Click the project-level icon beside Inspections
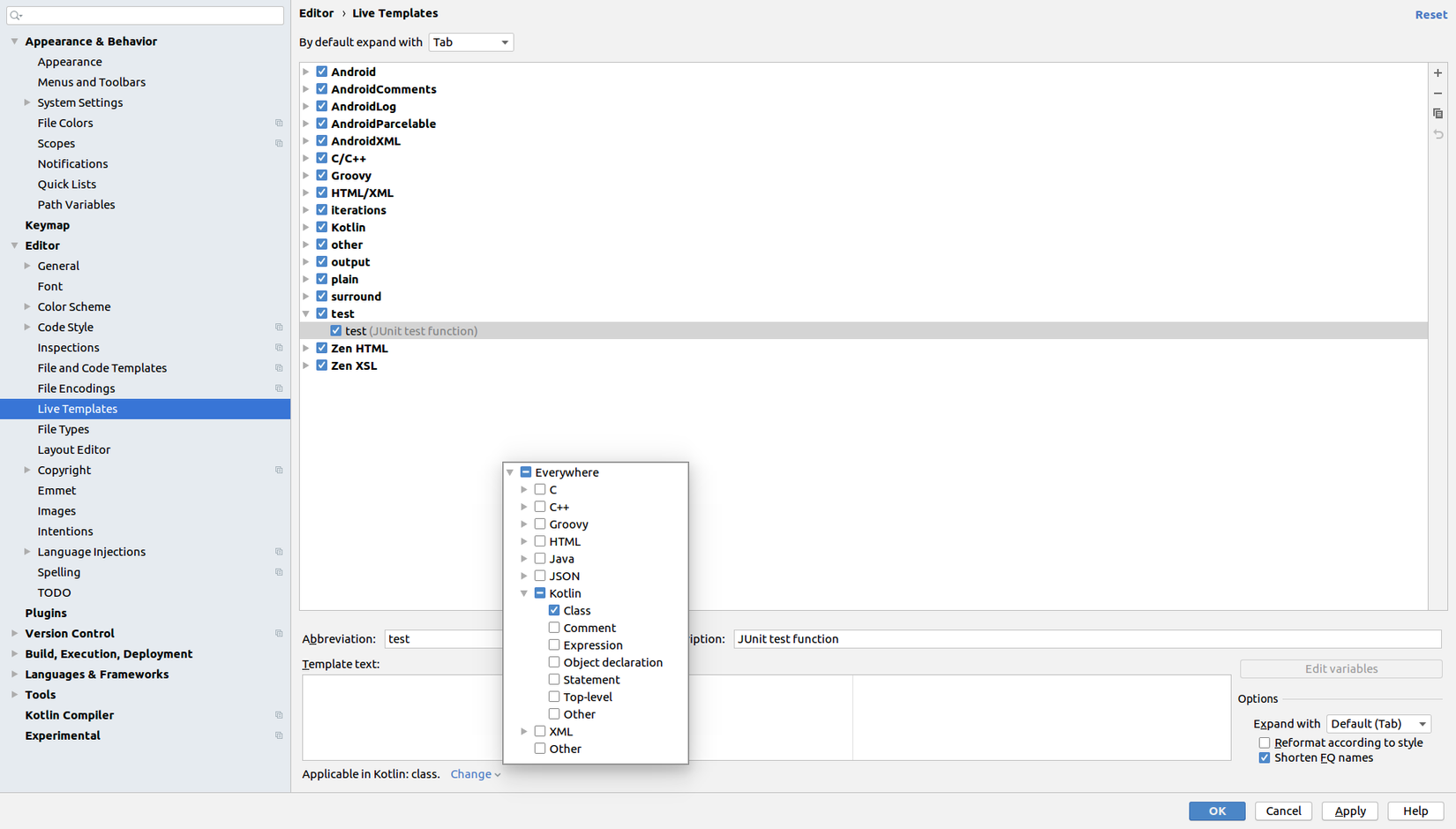The height and width of the screenshot is (829, 1456). pyautogui.click(x=279, y=348)
